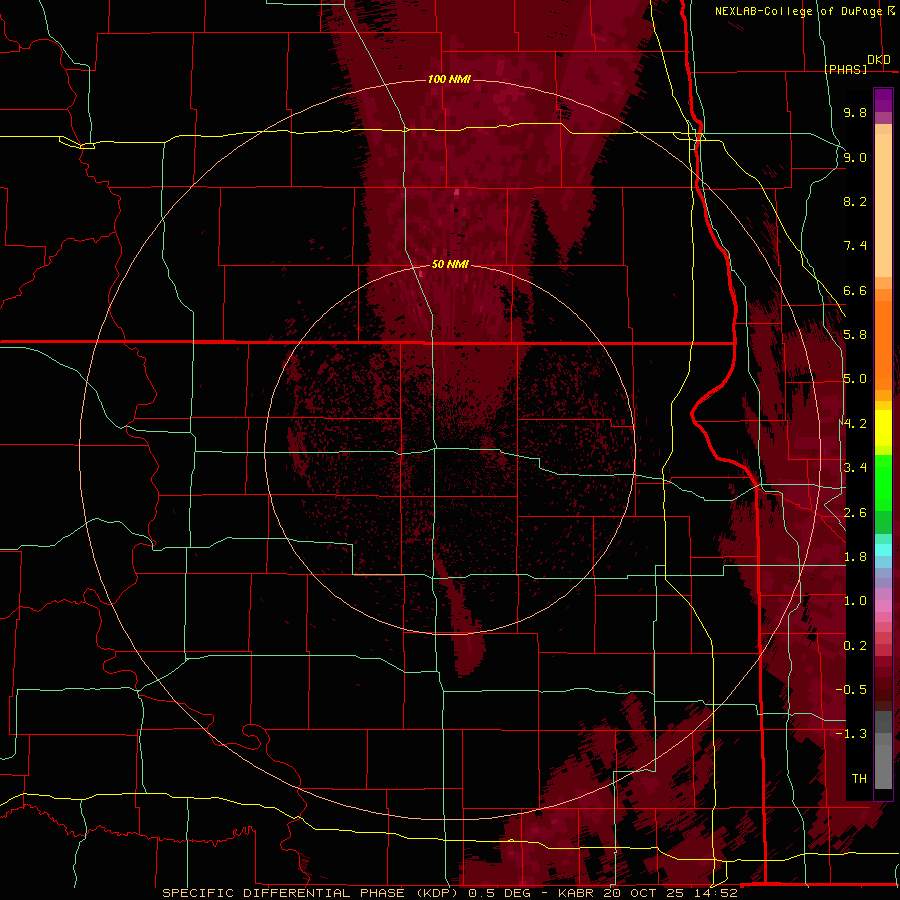Pick the gray bottom segment of color bar
The height and width of the screenshot is (900, 900).
pyautogui.click(x=883, y=766)
